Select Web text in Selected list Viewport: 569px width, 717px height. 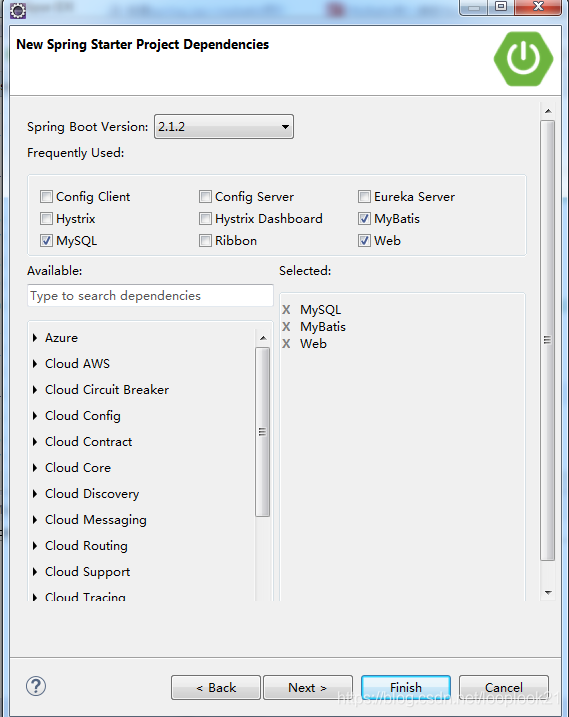[313, 344]
